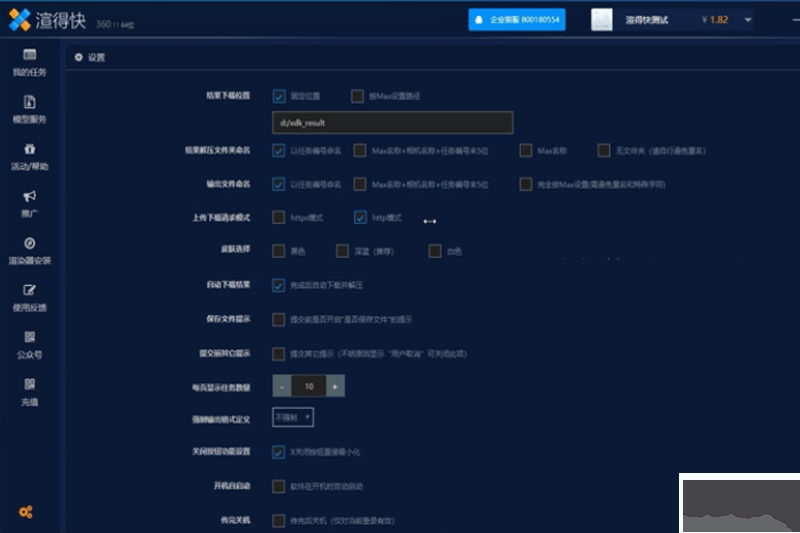Image resolution: width=800 pixels, height=533 pixels.
Task: Click the ¥1.82 balance
Action: pyautogui.click(x=715, y=20)
